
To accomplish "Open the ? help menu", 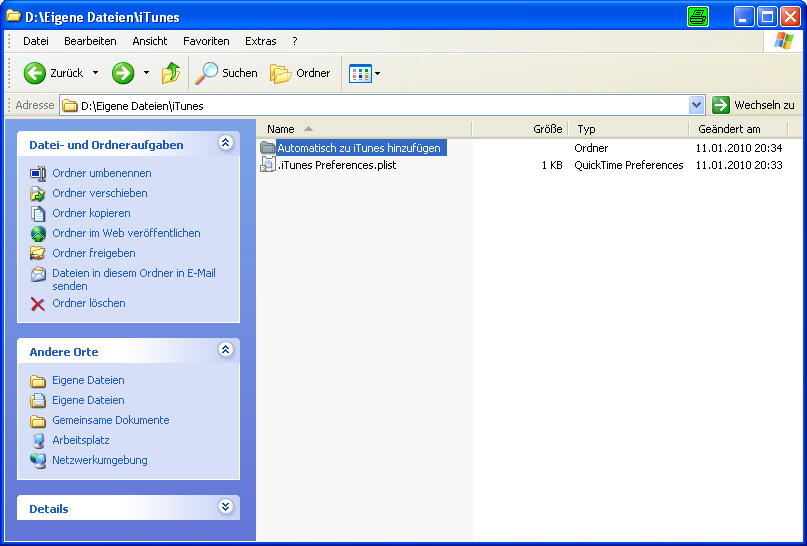I will [294, 41].
